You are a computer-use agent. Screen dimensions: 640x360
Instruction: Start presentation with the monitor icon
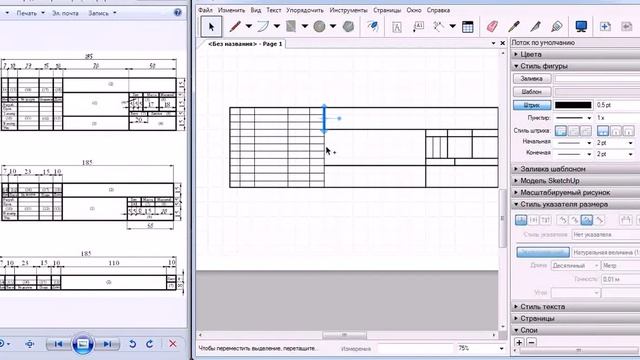pyautogui.click(x=581, y=27)
